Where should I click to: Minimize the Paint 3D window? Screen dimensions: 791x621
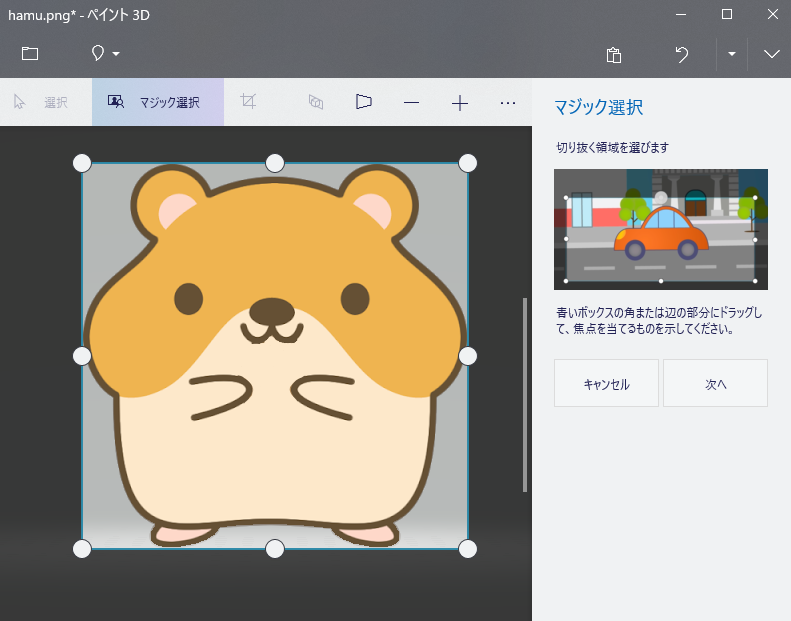(681, 15)
